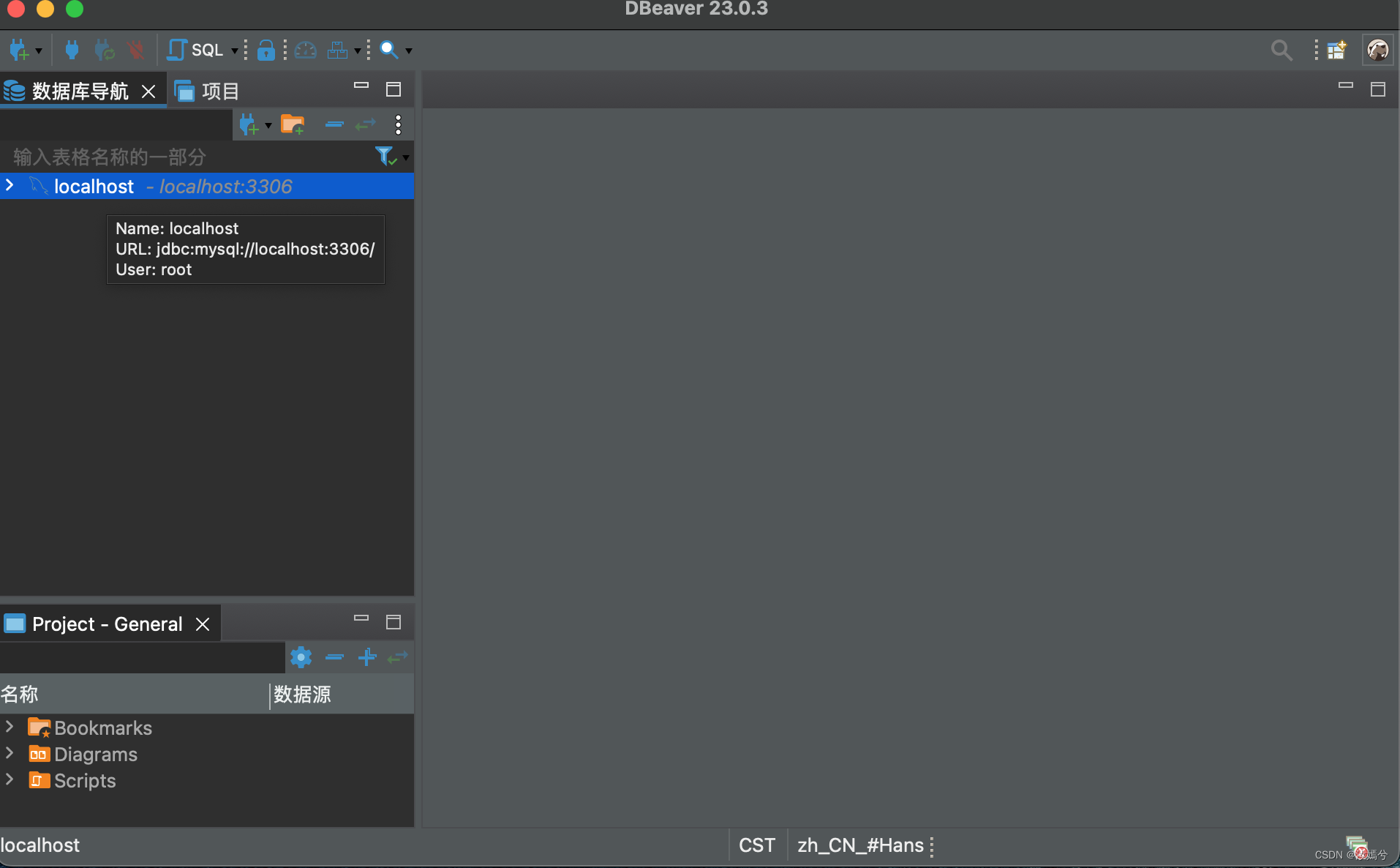Screen dimensions: 1400x868
Task: Click the 数据源 column header
Action: pyautogui.click(x=342, y=694)
